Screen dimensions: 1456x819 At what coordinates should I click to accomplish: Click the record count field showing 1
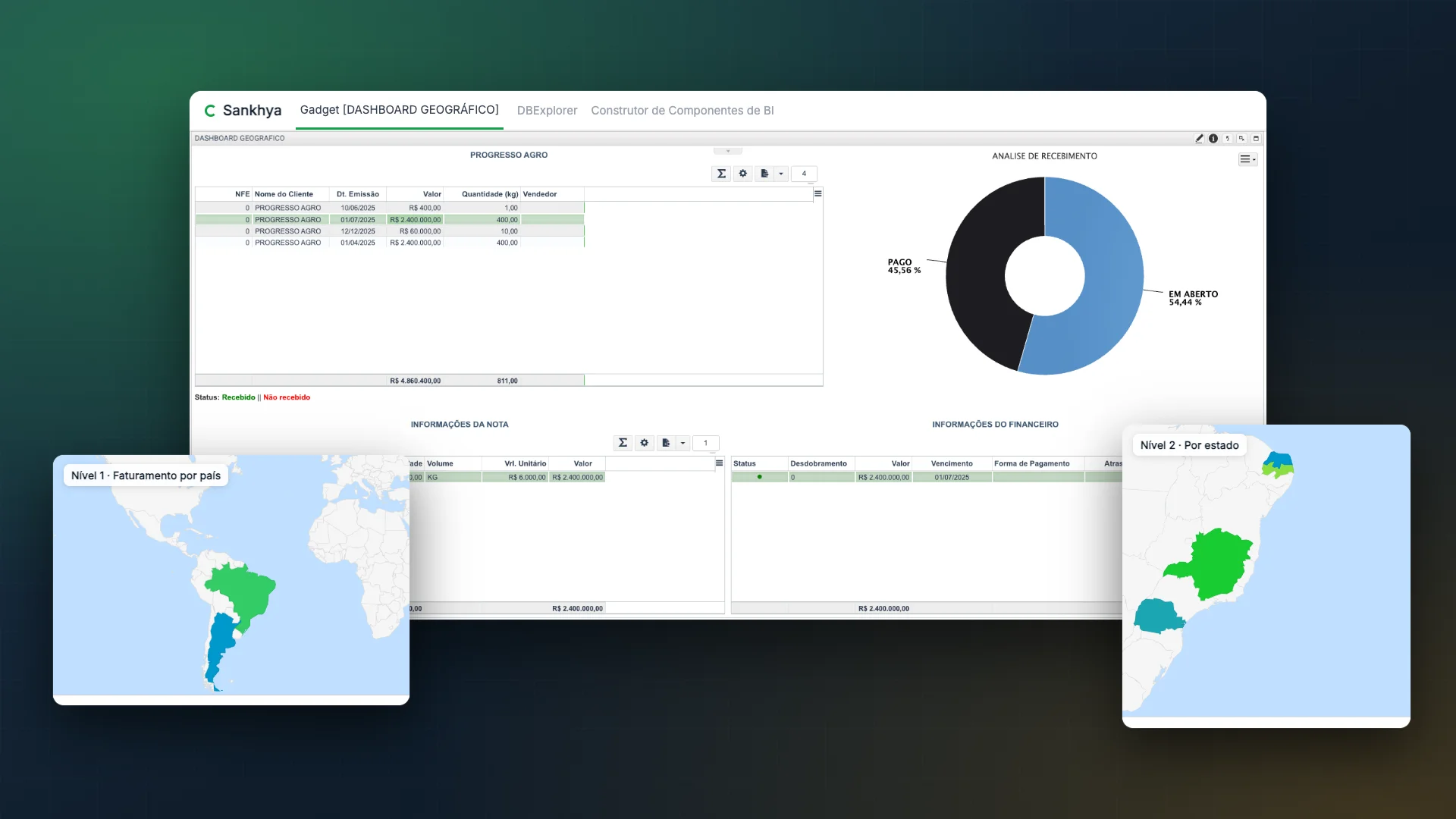705,443
